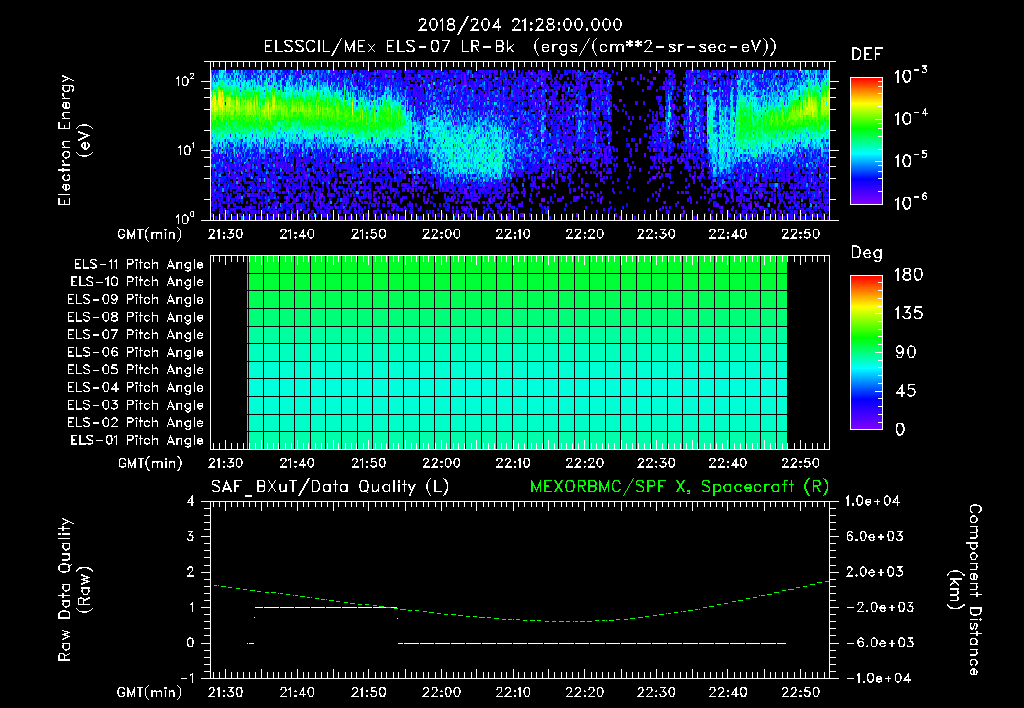Screen dimensions: 1024x708
Task: Click the 10^-6 value on DEF scale
Action: (x=910, y=202)
